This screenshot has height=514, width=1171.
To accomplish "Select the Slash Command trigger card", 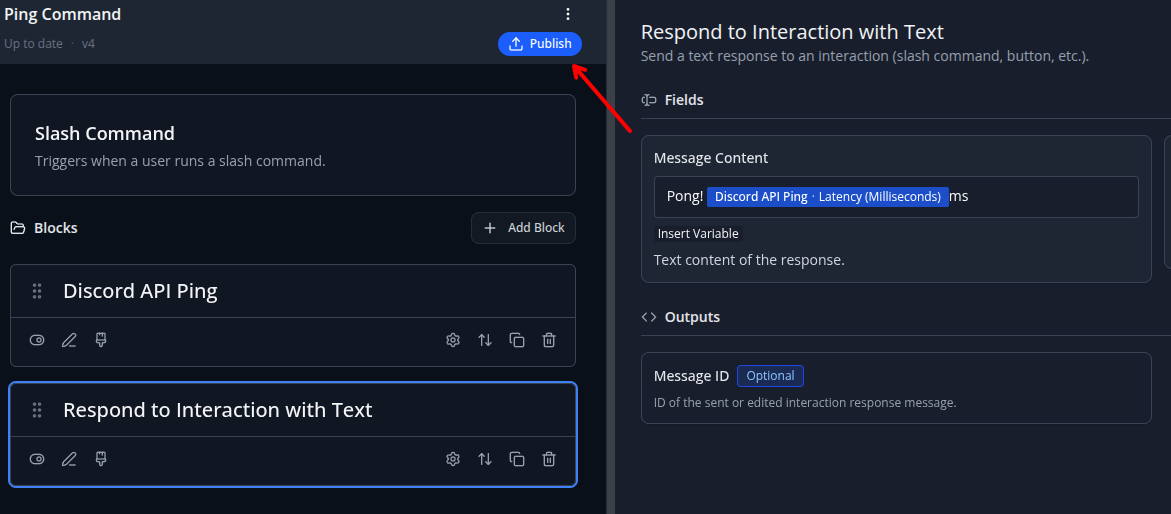I will point(293,145).
